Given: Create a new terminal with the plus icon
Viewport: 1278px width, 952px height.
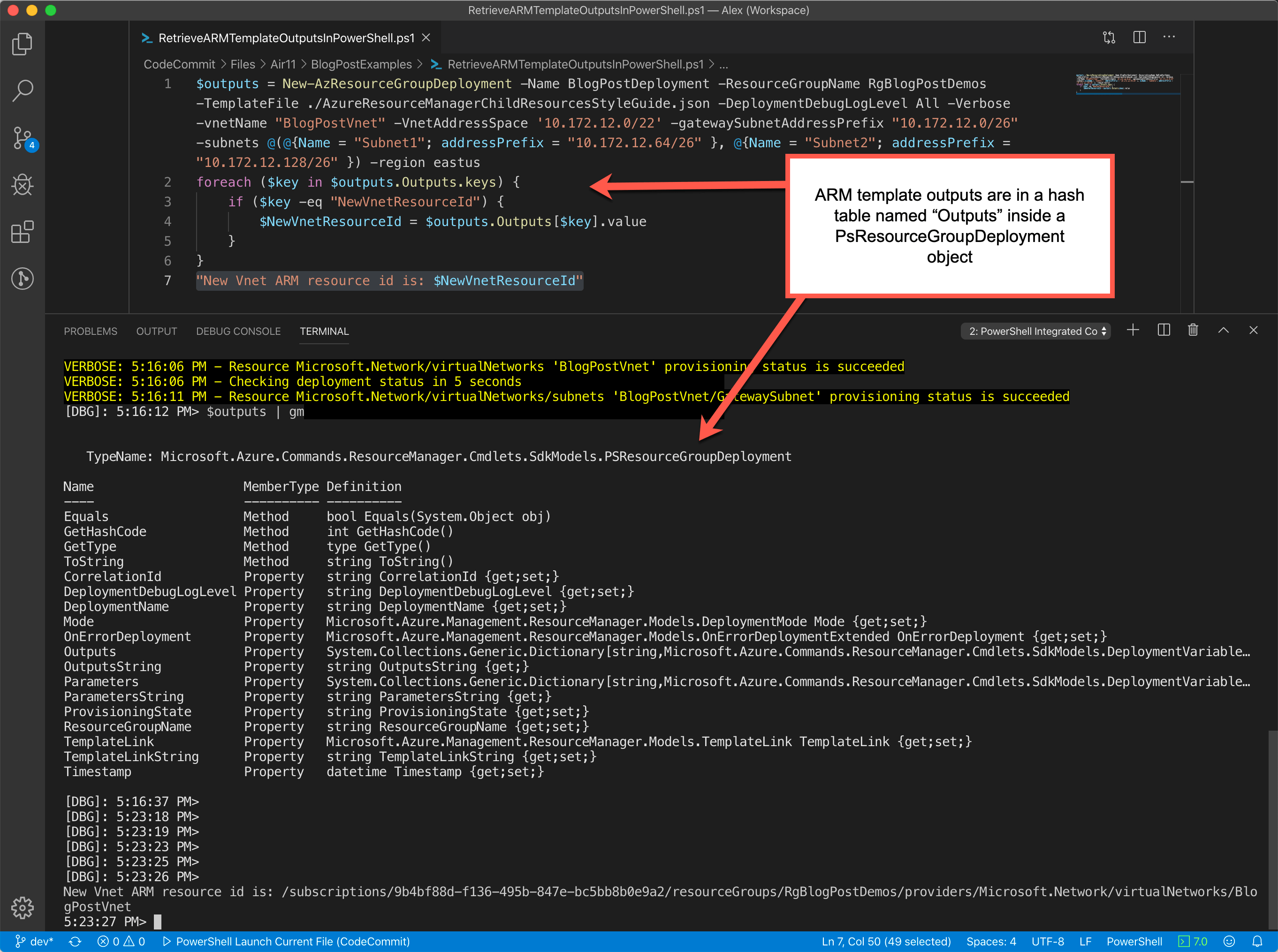Looking at the screenshot, I should point(1133,330).
